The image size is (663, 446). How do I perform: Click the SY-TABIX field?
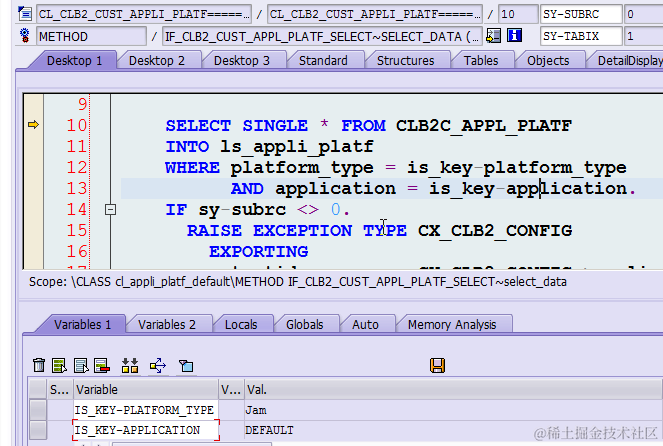581,36
